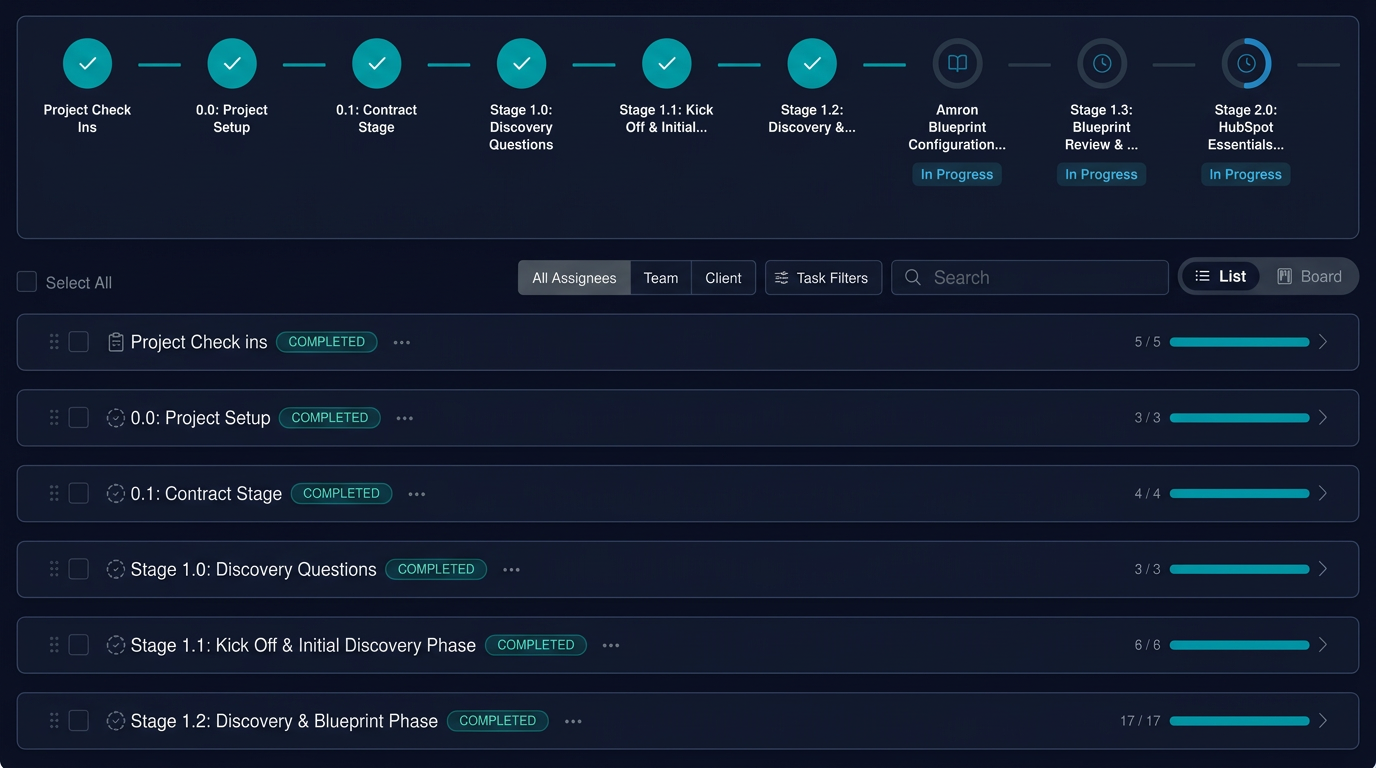Image resolution: width=1376 pixels, height=768 pixels.
Task: Click In Progress badge under Amron Blueprint Configuration
Action: pyautogui.click(x=957, y=174)
